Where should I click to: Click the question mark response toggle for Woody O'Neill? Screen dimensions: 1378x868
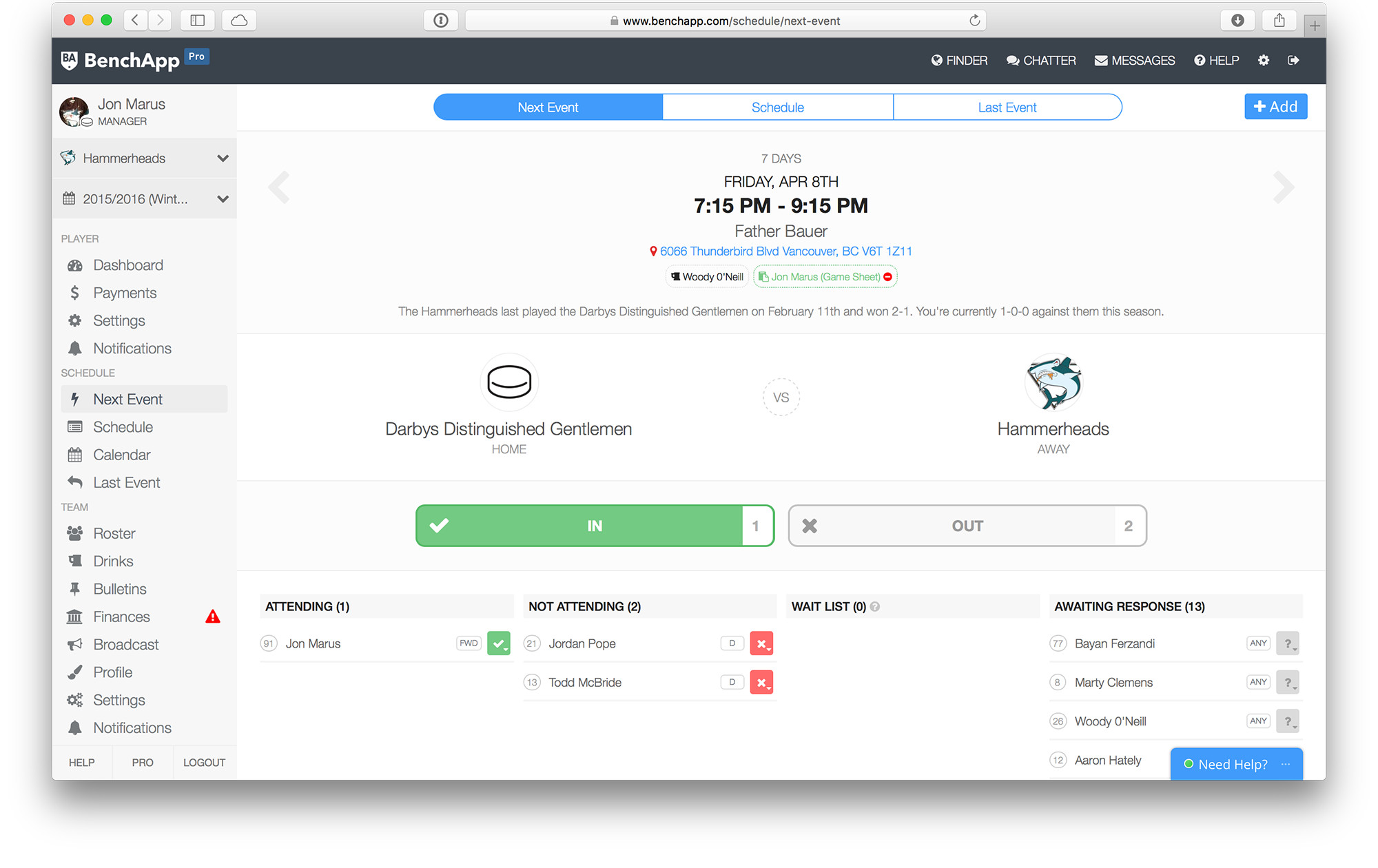[1288, 721]
